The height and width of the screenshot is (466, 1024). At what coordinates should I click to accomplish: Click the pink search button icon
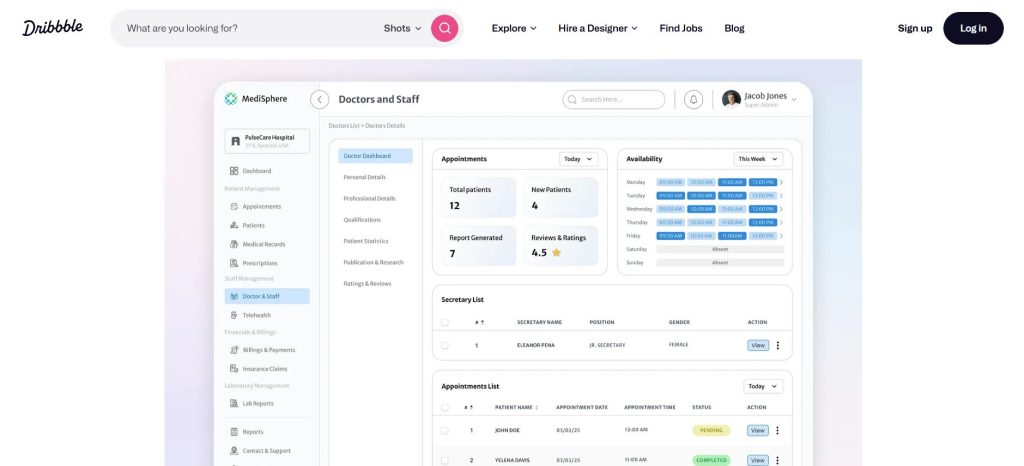point(444,28)
